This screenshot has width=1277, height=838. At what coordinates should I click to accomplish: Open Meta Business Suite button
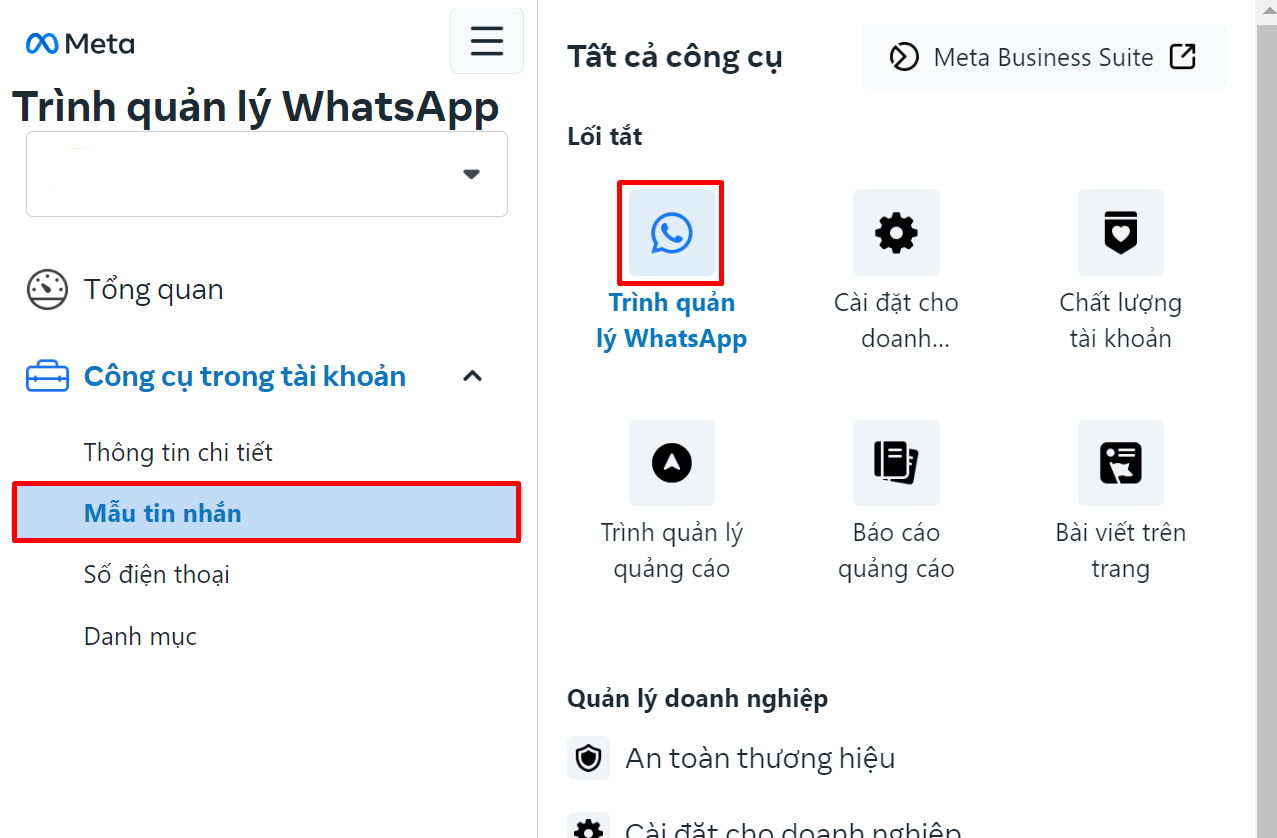point(1043,57)
